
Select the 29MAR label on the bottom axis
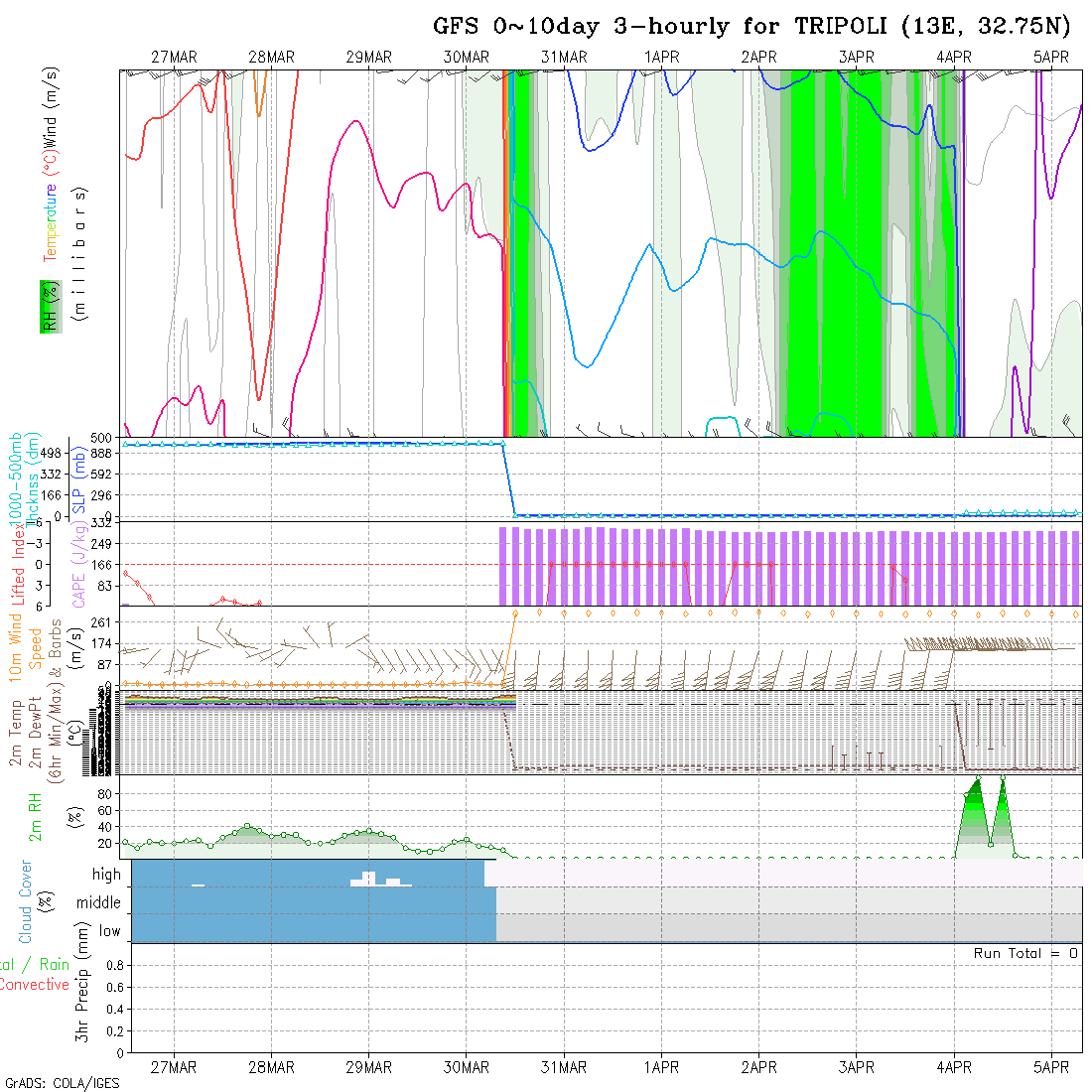click(369, 1067)
